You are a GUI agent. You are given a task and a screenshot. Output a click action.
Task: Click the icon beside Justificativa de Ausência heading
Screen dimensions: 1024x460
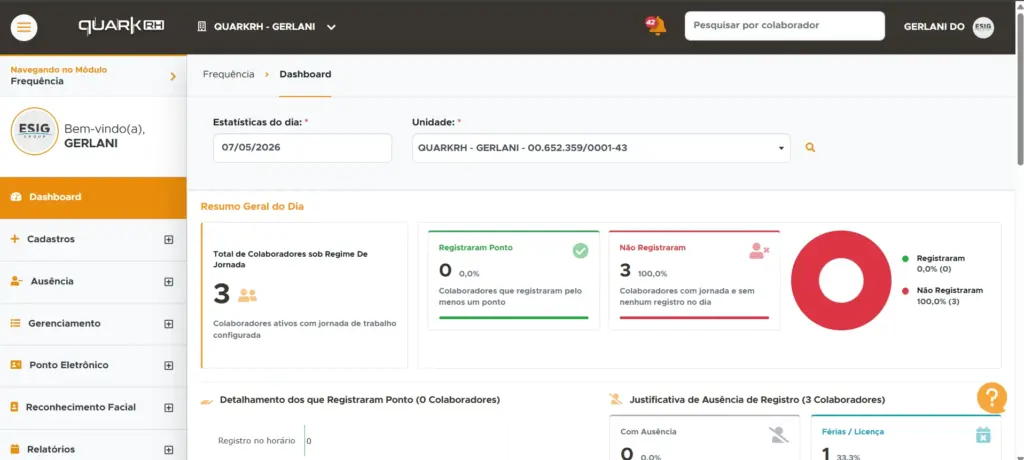(615, 399)
